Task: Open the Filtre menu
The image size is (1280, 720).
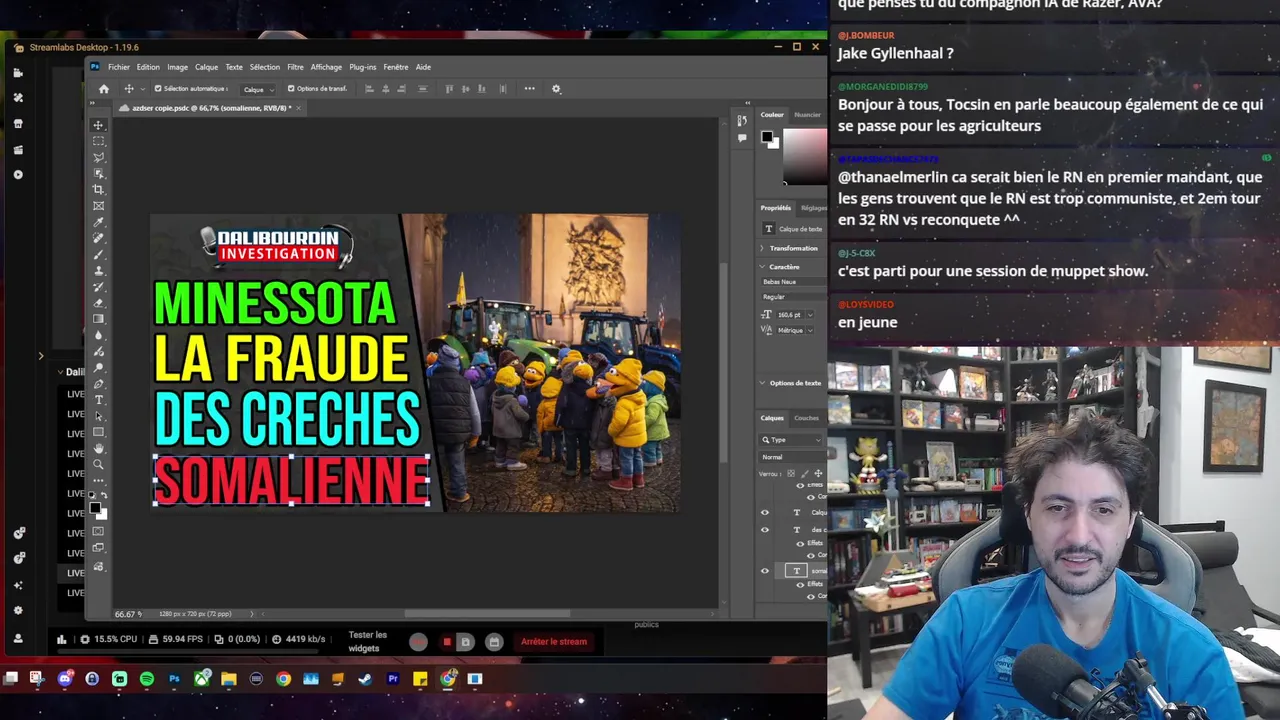Action: pyautogui.click(x=295, y=67)
